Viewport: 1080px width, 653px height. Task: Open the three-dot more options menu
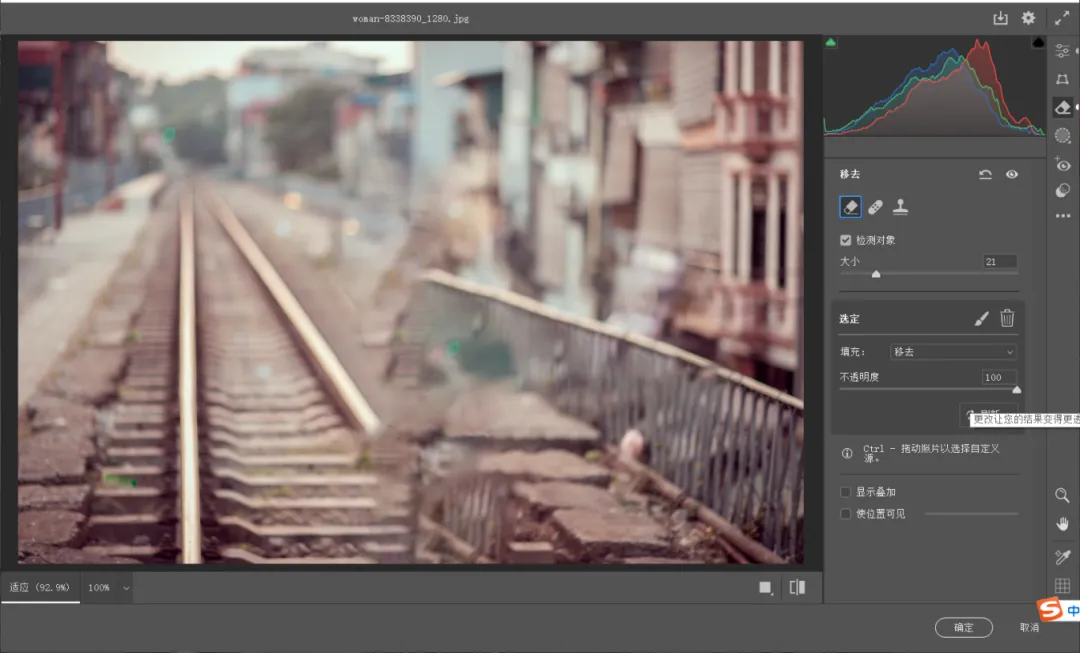pyautogui.click(x=1063, y=218)
